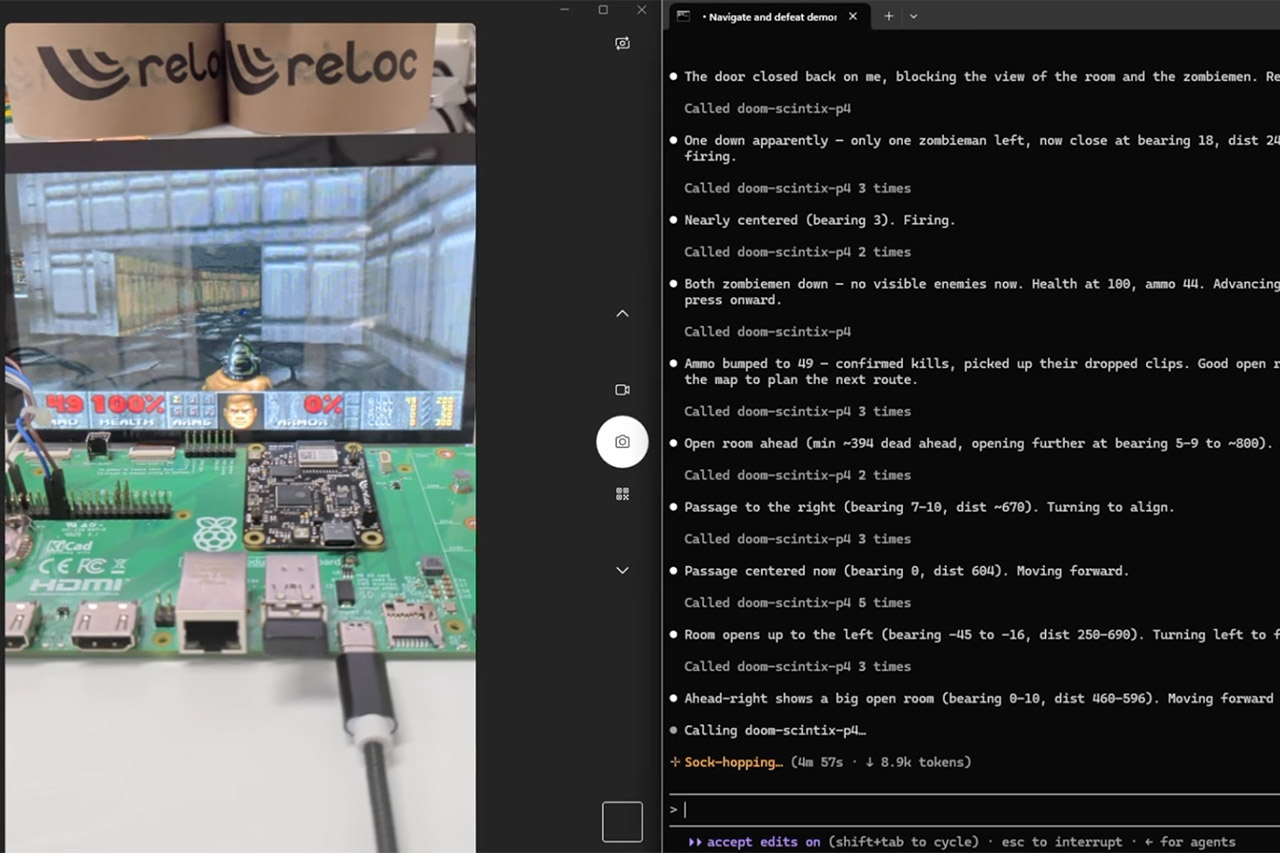This screenshot has width=1280, height=853.
Task: Open the last photo thumbnail in camera roll
Action: (622, 822)
